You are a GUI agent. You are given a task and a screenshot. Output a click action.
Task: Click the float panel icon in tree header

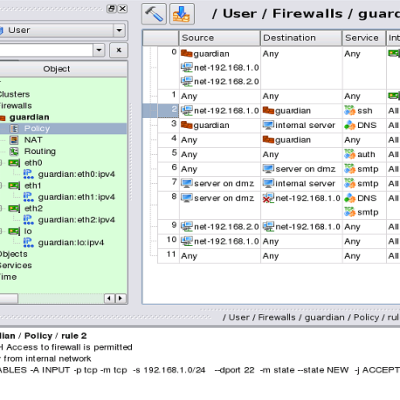111,9
